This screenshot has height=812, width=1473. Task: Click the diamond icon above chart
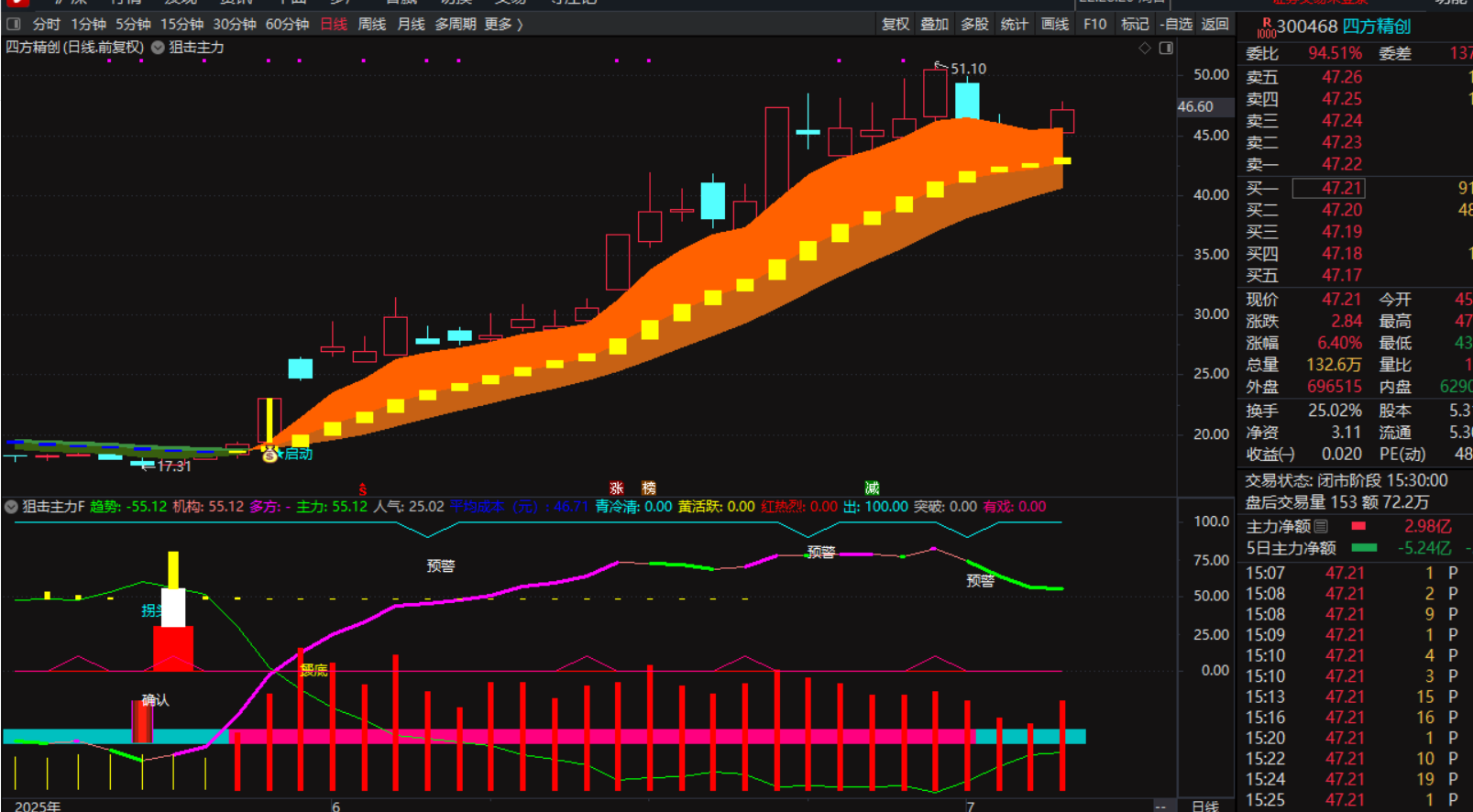[x=1145, y=48]
